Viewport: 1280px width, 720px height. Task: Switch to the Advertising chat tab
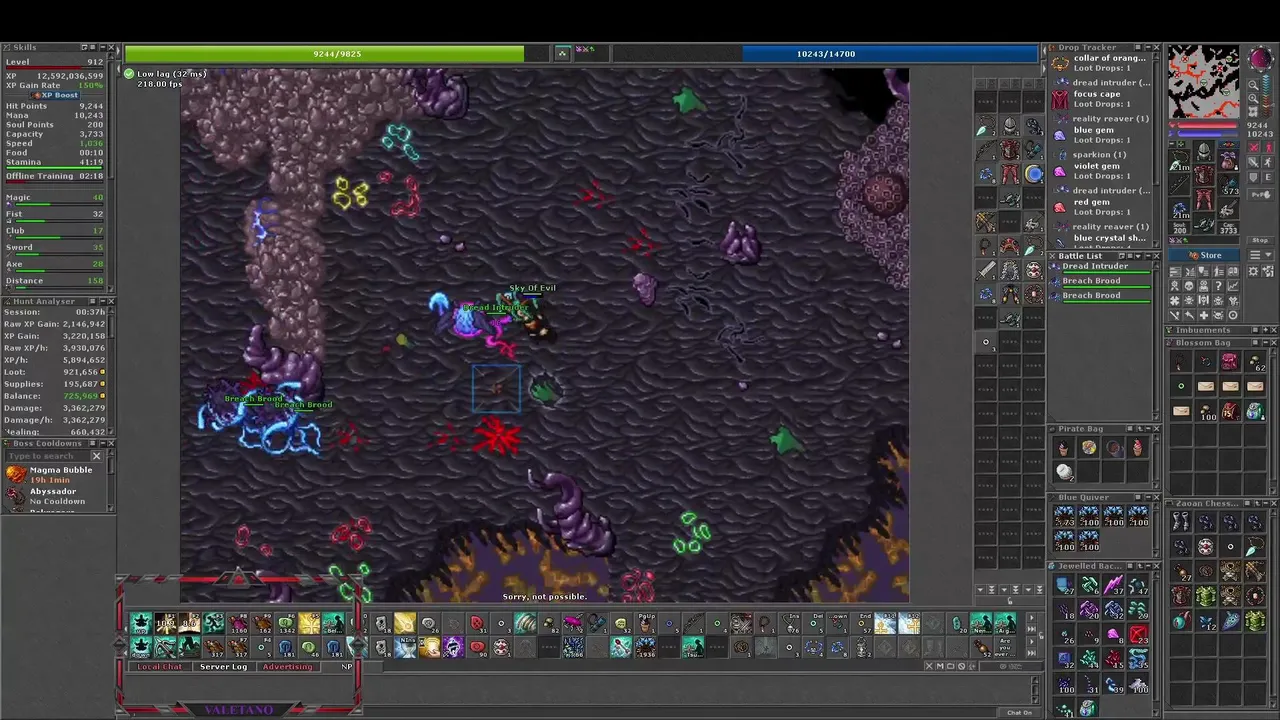click(x=288, y=667)
